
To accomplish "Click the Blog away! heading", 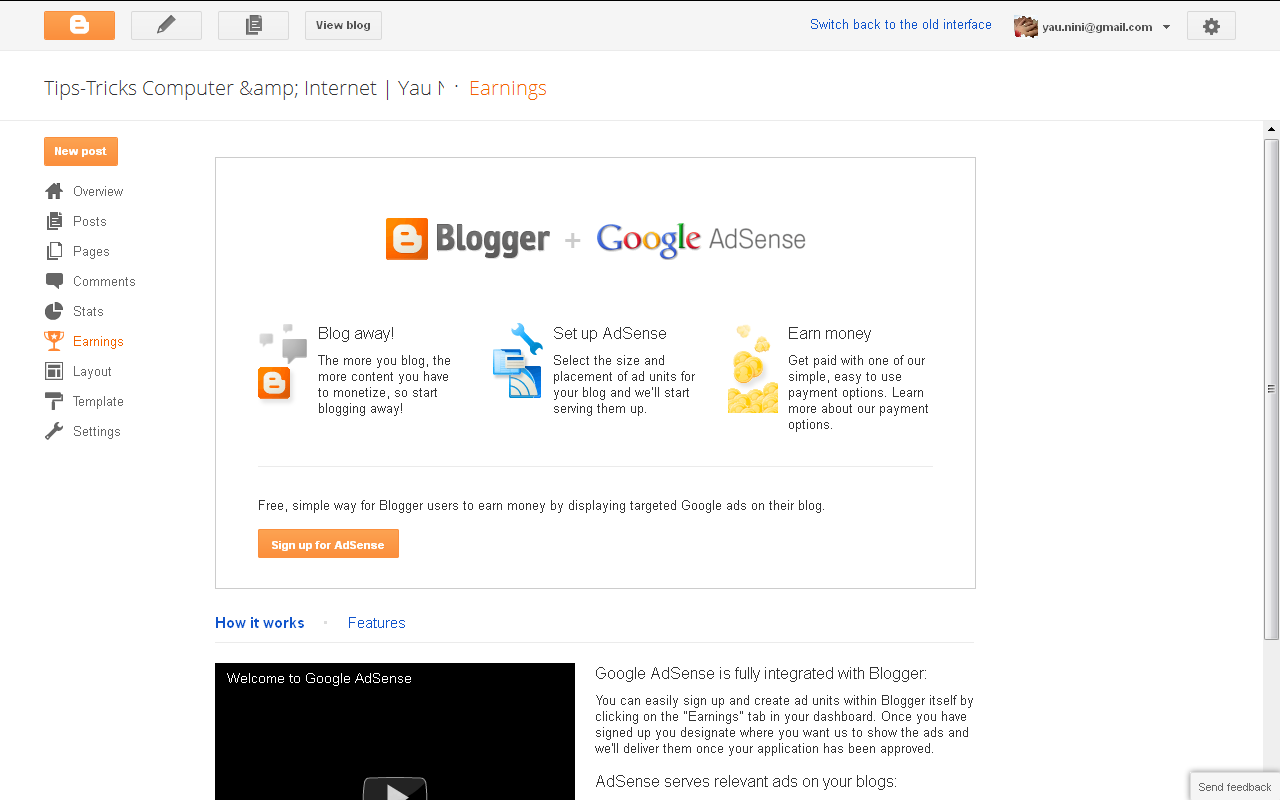I will (x=356, y=333).
